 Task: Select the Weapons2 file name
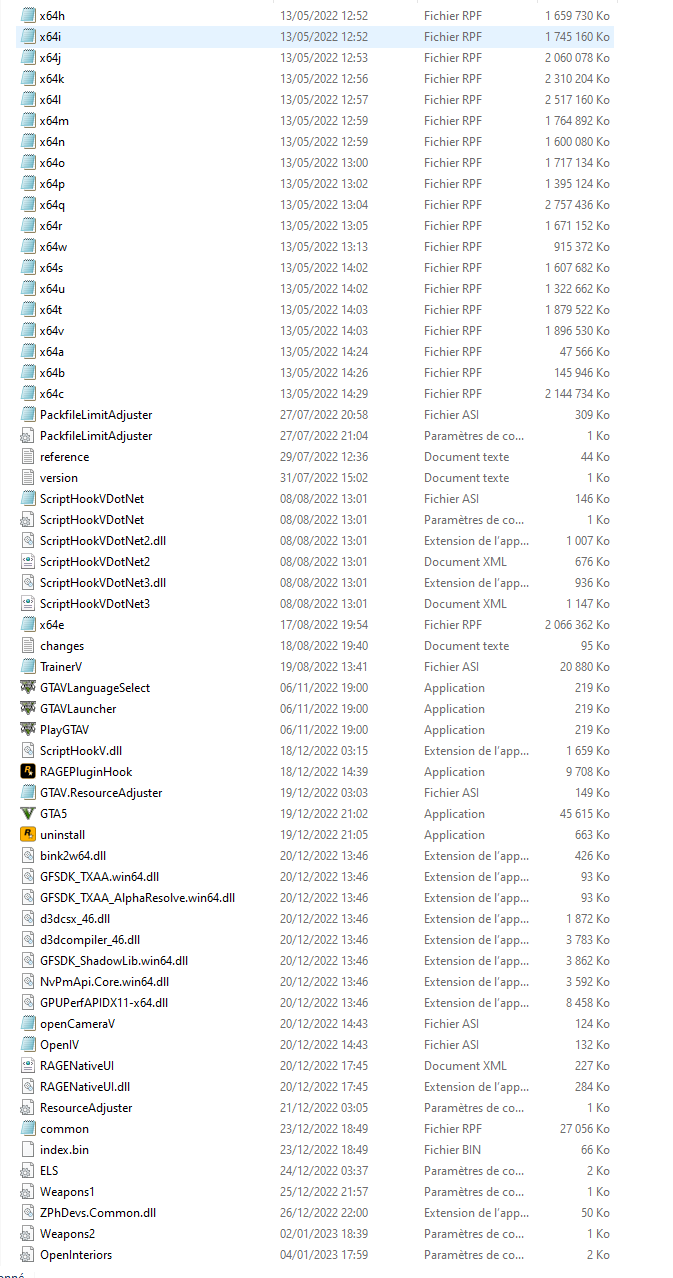tap(68, 1233)
